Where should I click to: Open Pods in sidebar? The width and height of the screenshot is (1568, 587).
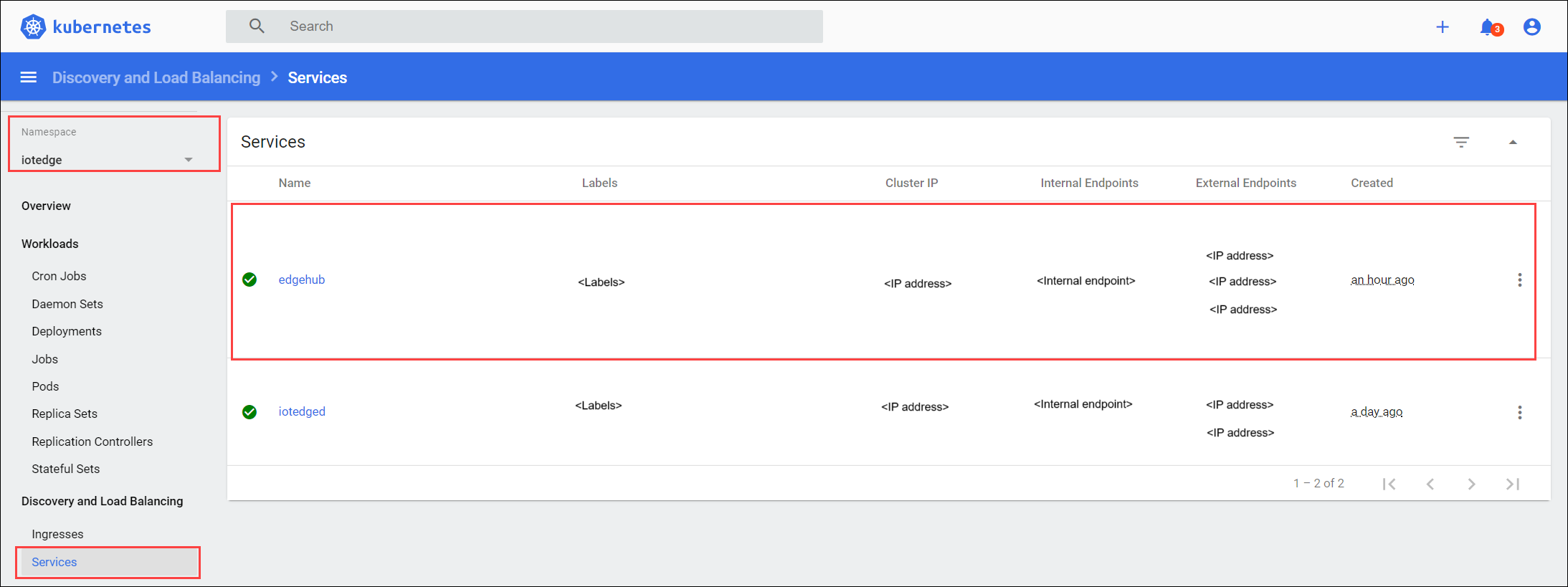(45, 386)
